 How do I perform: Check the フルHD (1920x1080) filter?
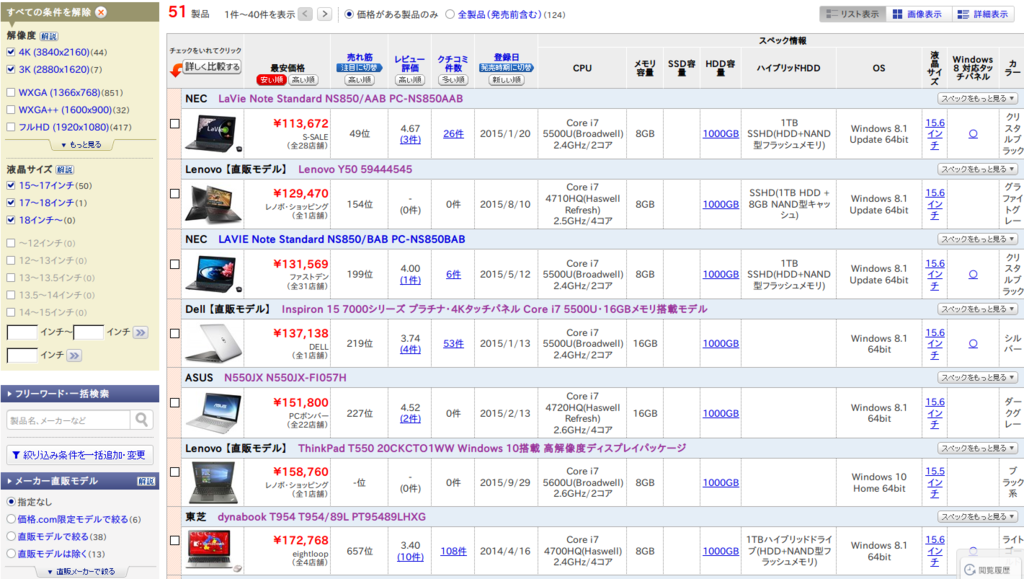10,127
